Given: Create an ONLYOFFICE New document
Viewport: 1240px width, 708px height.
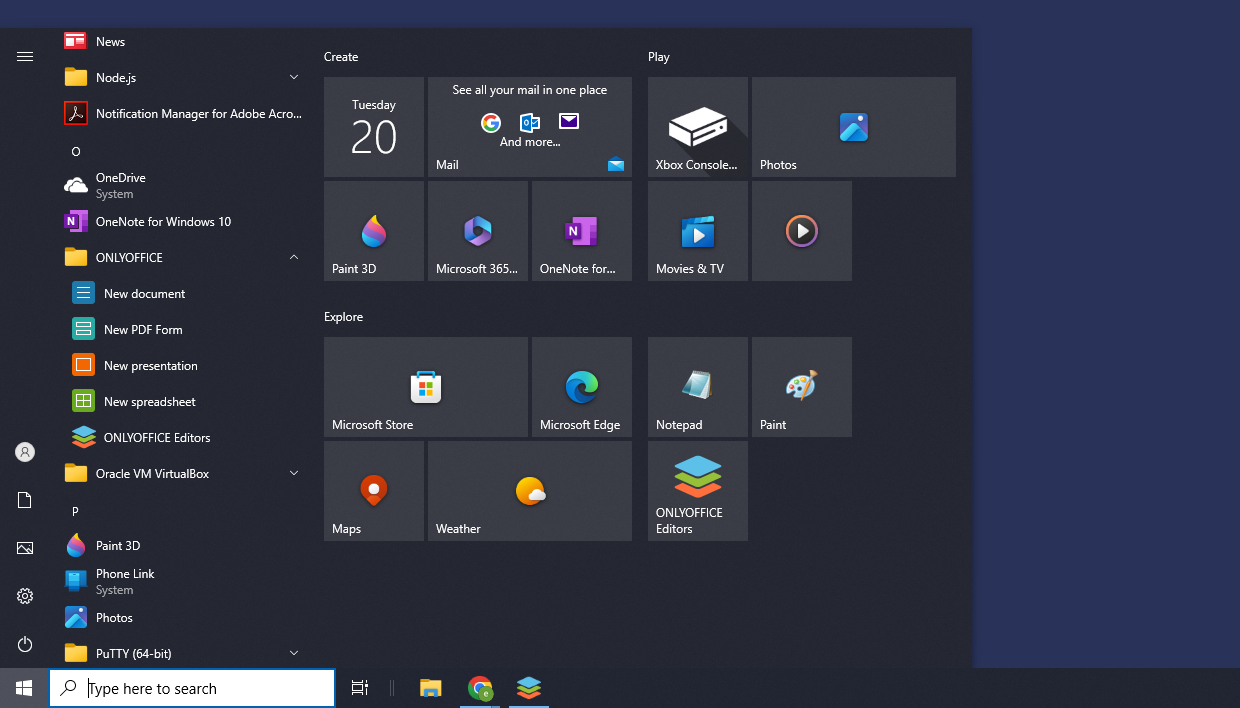Looking at the screenshot, I should coord(182,293).
